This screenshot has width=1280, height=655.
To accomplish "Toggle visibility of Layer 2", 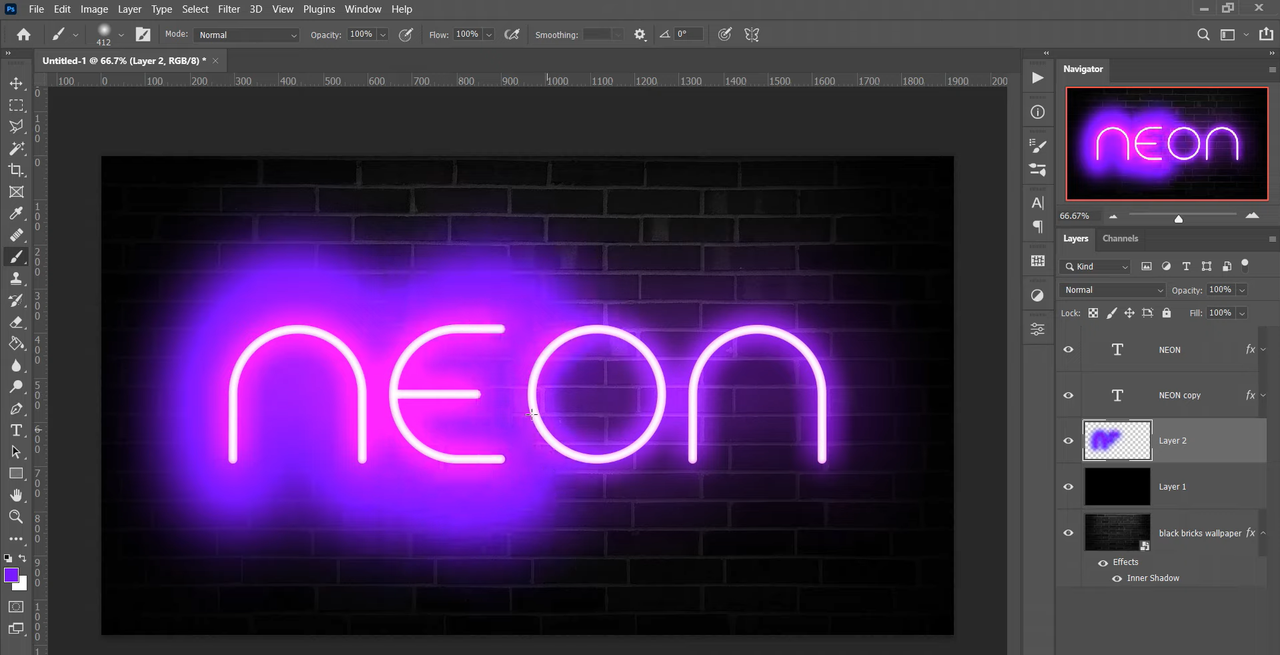I will tap(1068, 441).
